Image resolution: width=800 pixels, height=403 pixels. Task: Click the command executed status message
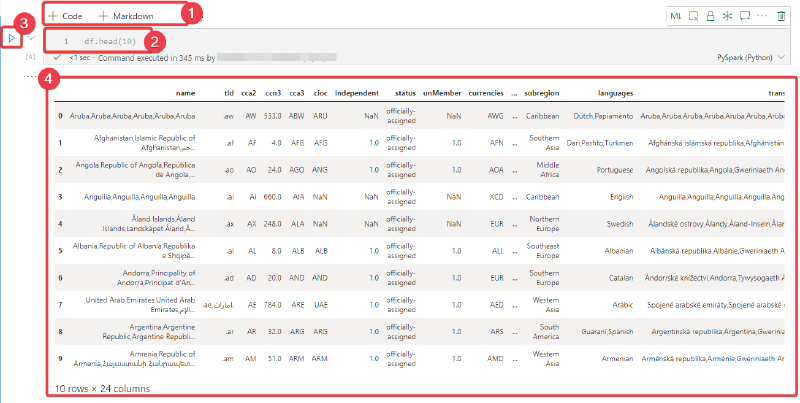(x=141, y=58)
